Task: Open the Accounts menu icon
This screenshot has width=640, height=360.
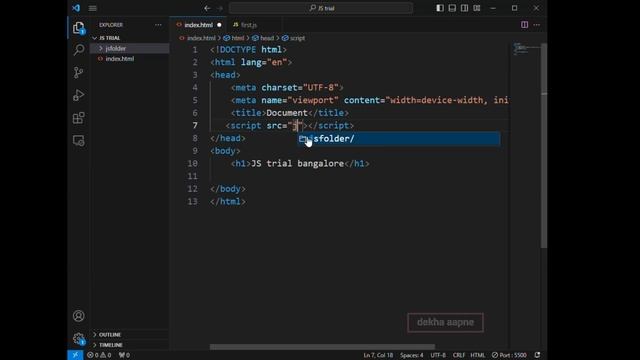Action: tap(79, 316)
